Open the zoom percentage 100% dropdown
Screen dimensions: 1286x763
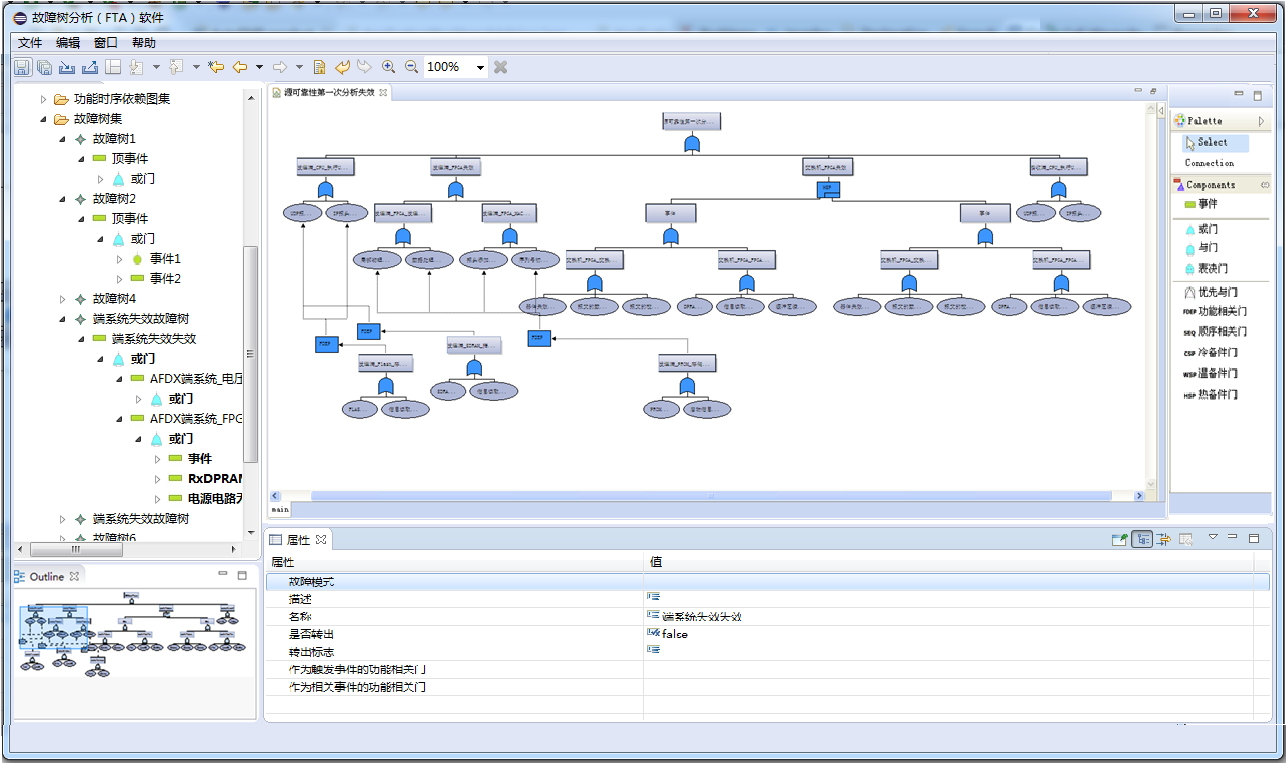point(481,67)
